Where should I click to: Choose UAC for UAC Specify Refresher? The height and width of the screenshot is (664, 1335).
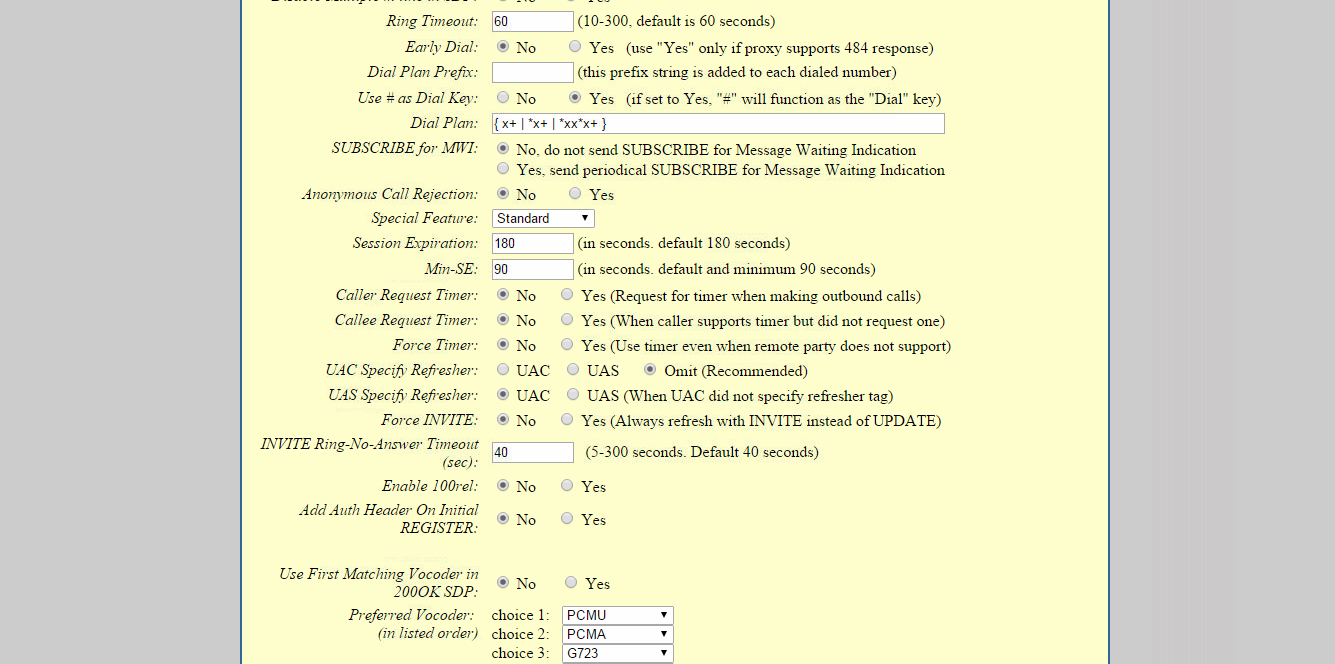point(502,369)
